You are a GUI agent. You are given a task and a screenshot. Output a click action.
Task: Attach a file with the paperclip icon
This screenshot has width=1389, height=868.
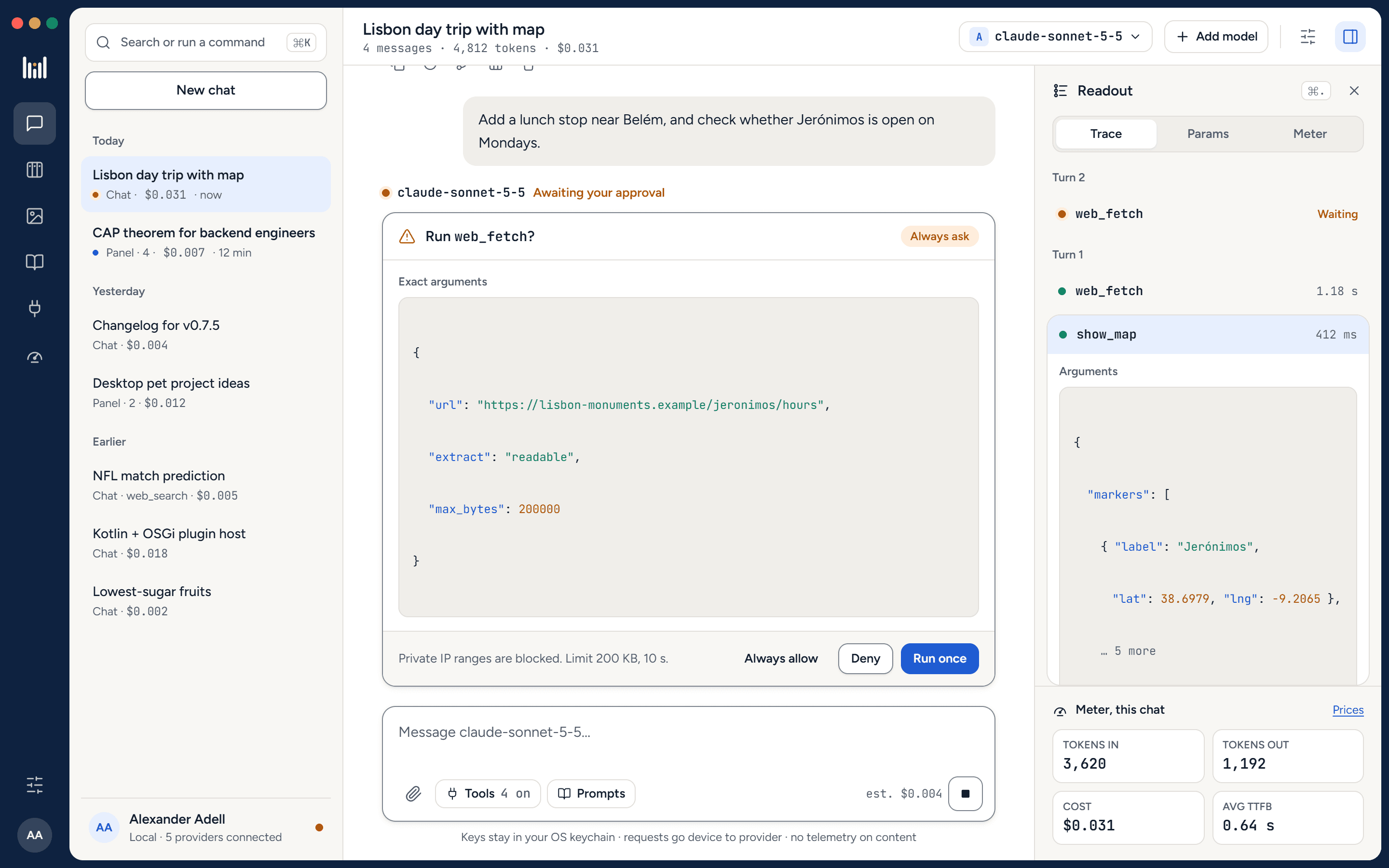pyautogui.click(x=413, y=793)
